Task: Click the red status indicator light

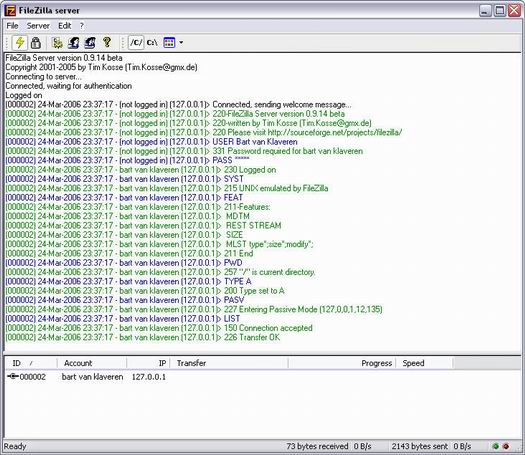Action: coord(506,446)
